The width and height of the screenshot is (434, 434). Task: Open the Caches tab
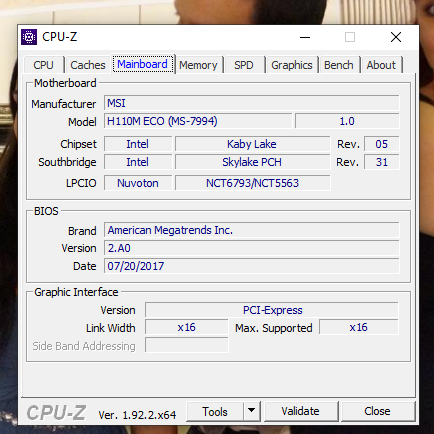pos(88,65)
